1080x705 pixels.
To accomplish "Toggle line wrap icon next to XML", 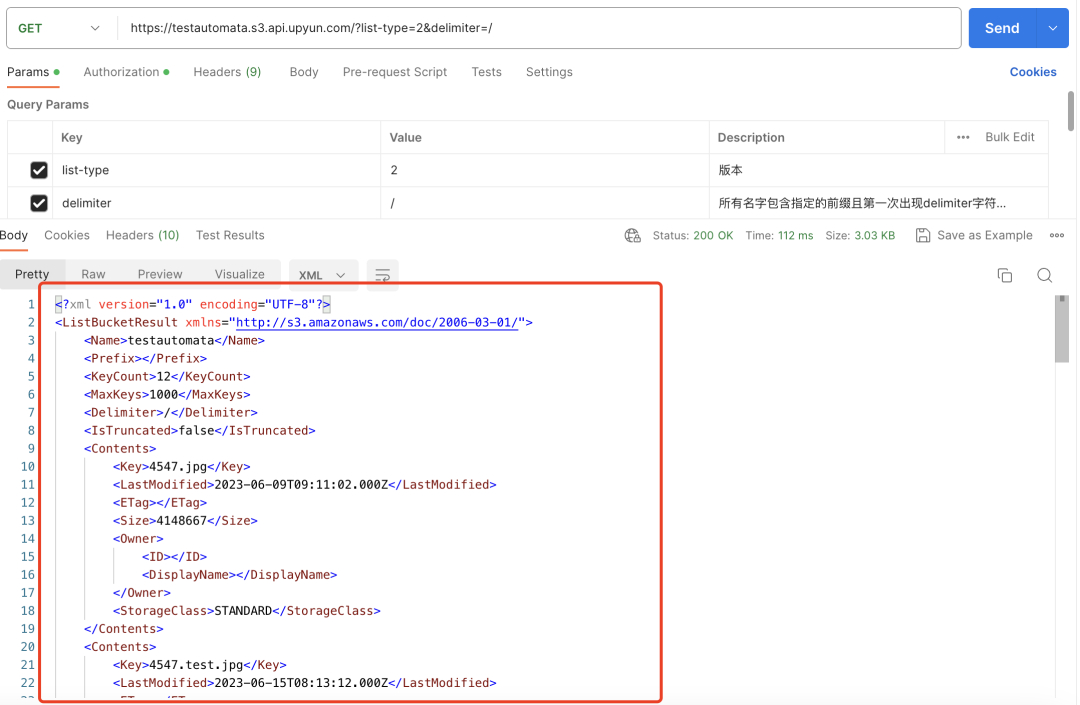I will pos(382,275).
